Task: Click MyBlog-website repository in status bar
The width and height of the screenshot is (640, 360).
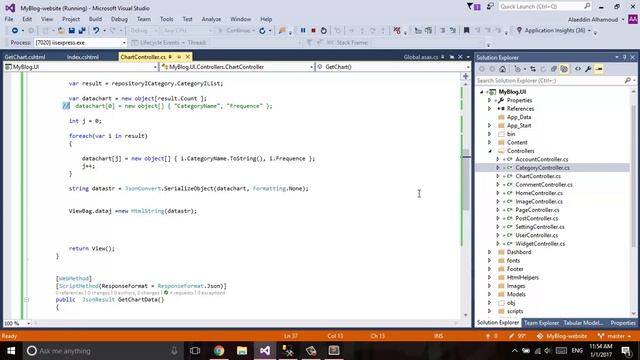Action: 562,336
